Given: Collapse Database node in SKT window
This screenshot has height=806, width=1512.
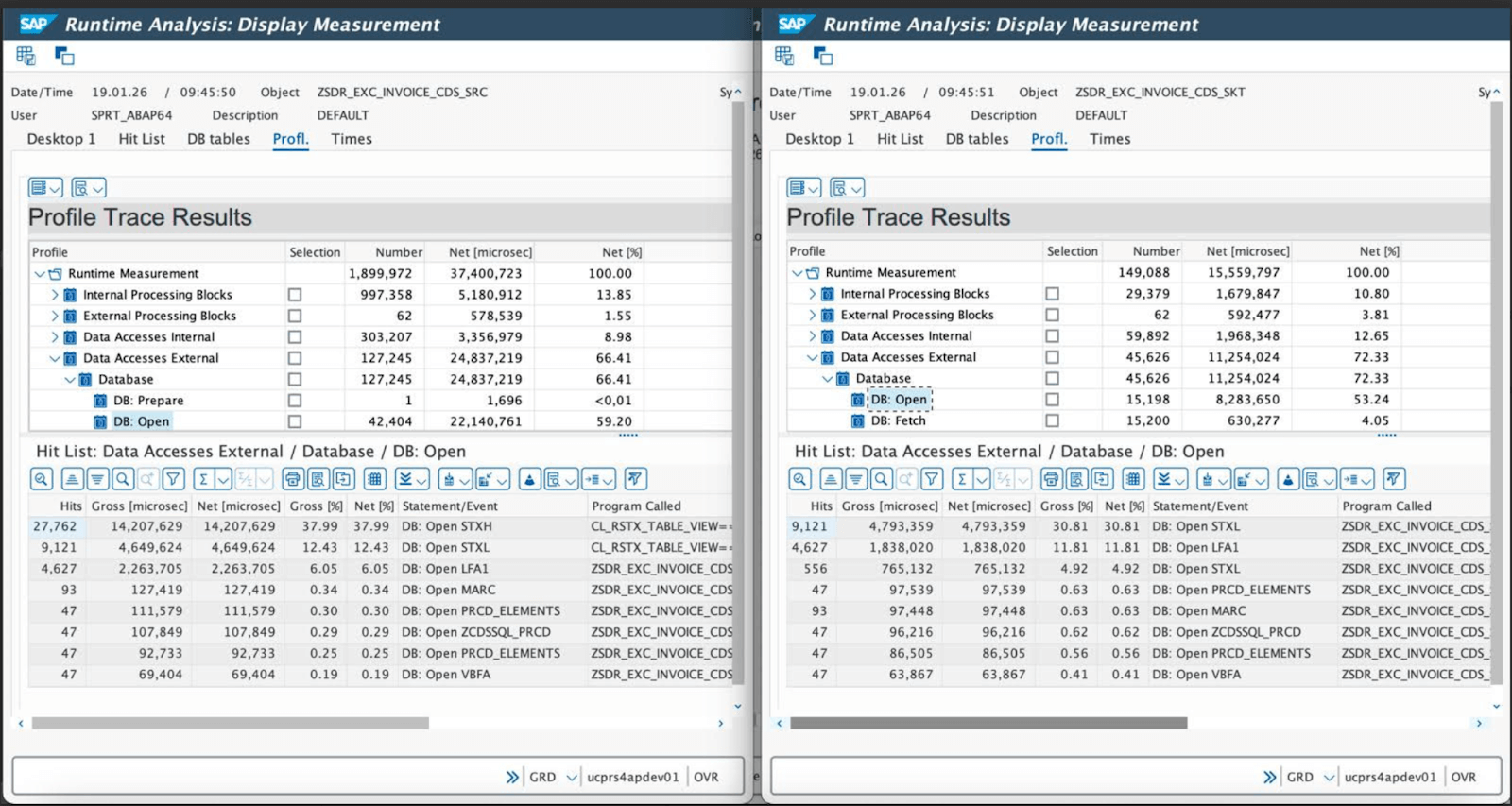Looking at the screenshot, I should pos(828,378).
